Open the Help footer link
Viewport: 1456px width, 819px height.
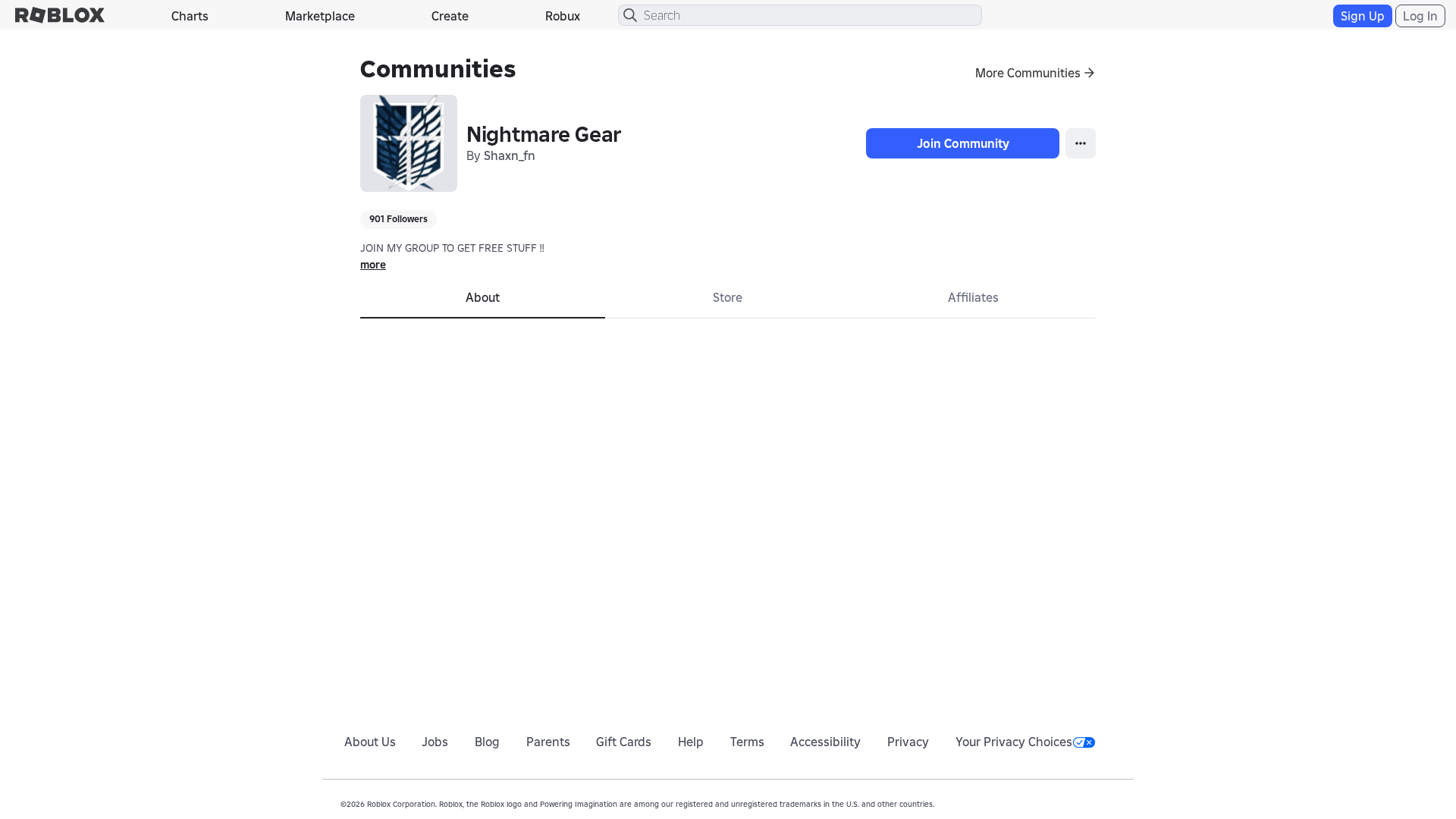point(691,742)
